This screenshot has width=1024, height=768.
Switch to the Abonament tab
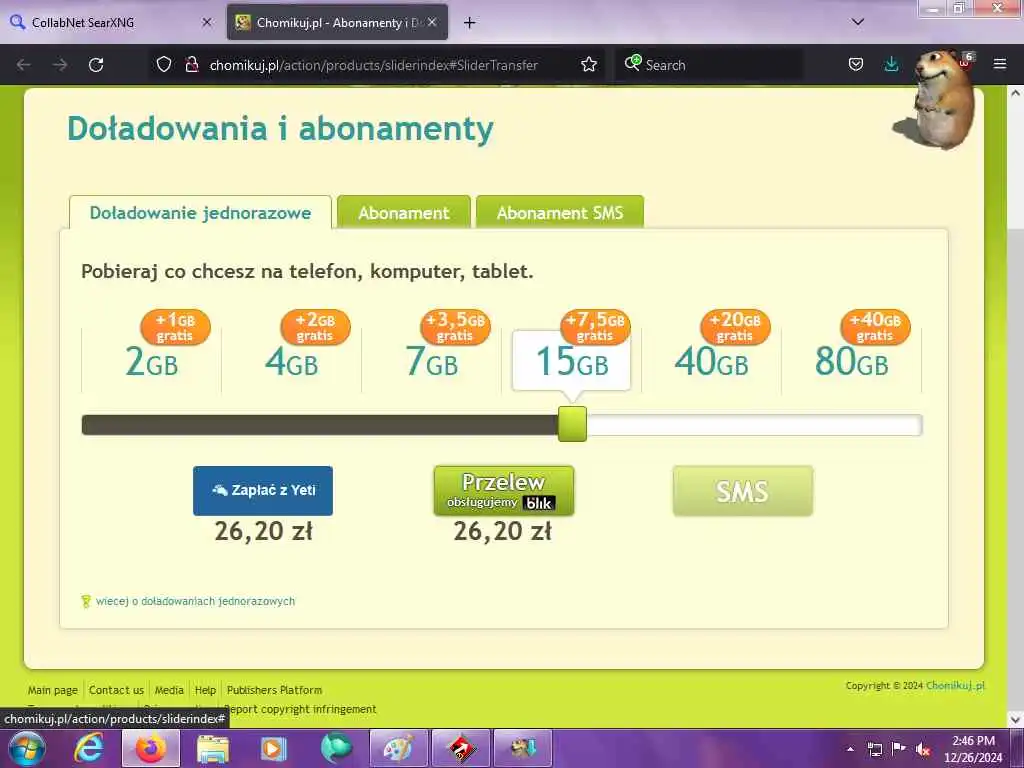[404, 213]
